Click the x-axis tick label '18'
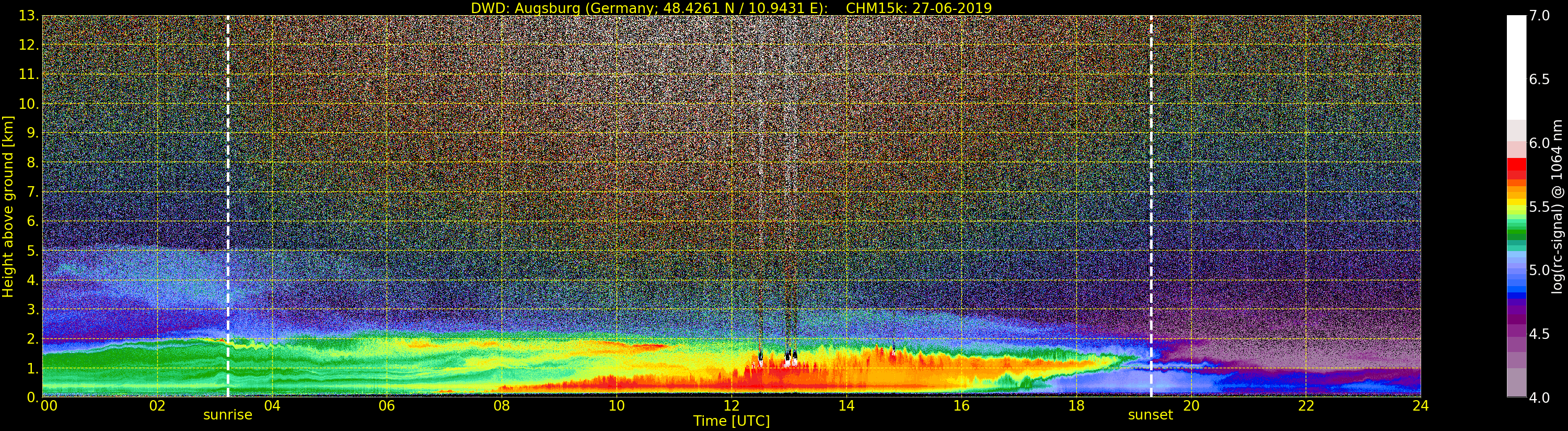Viewport: 1568px width, 431px height. click(x=1076, y=405)
